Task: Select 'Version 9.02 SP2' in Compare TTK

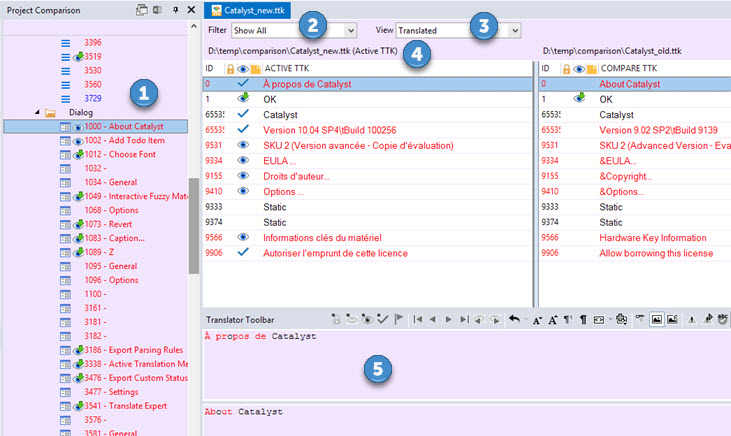Action: pos(658,130)
